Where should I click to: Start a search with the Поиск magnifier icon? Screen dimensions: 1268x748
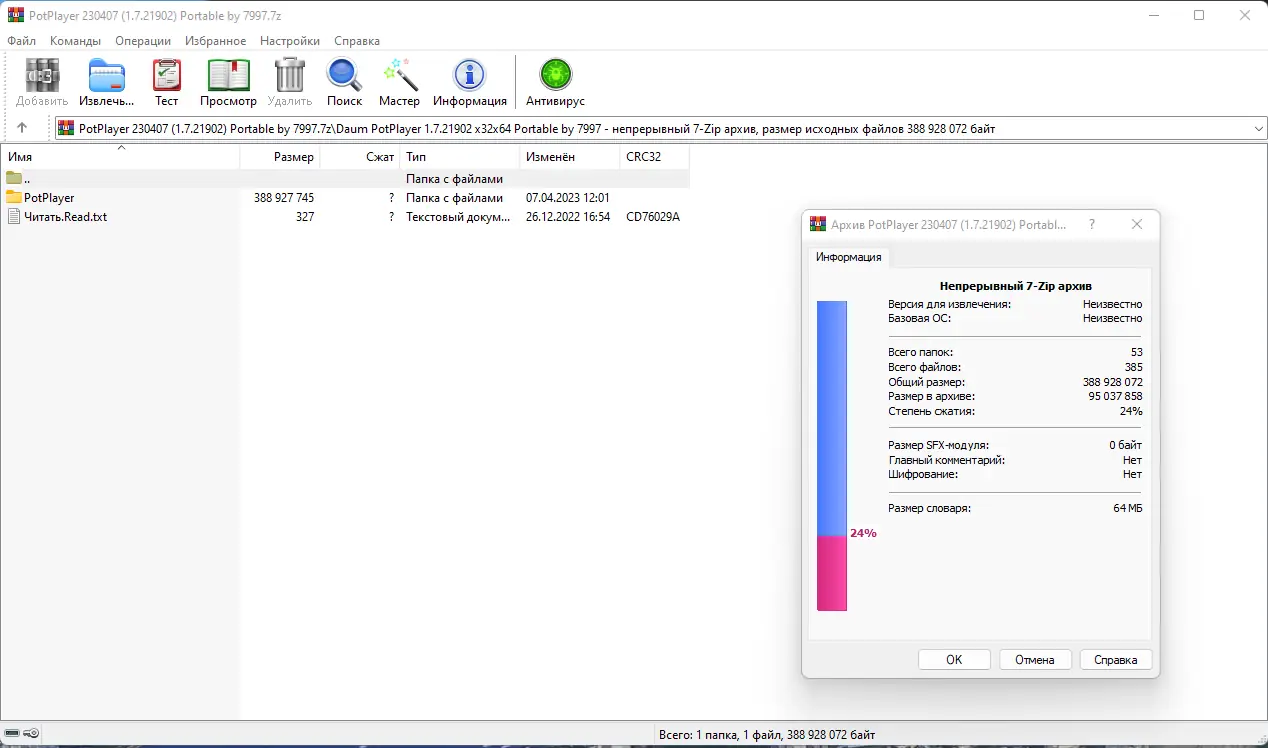click(344, 75)
